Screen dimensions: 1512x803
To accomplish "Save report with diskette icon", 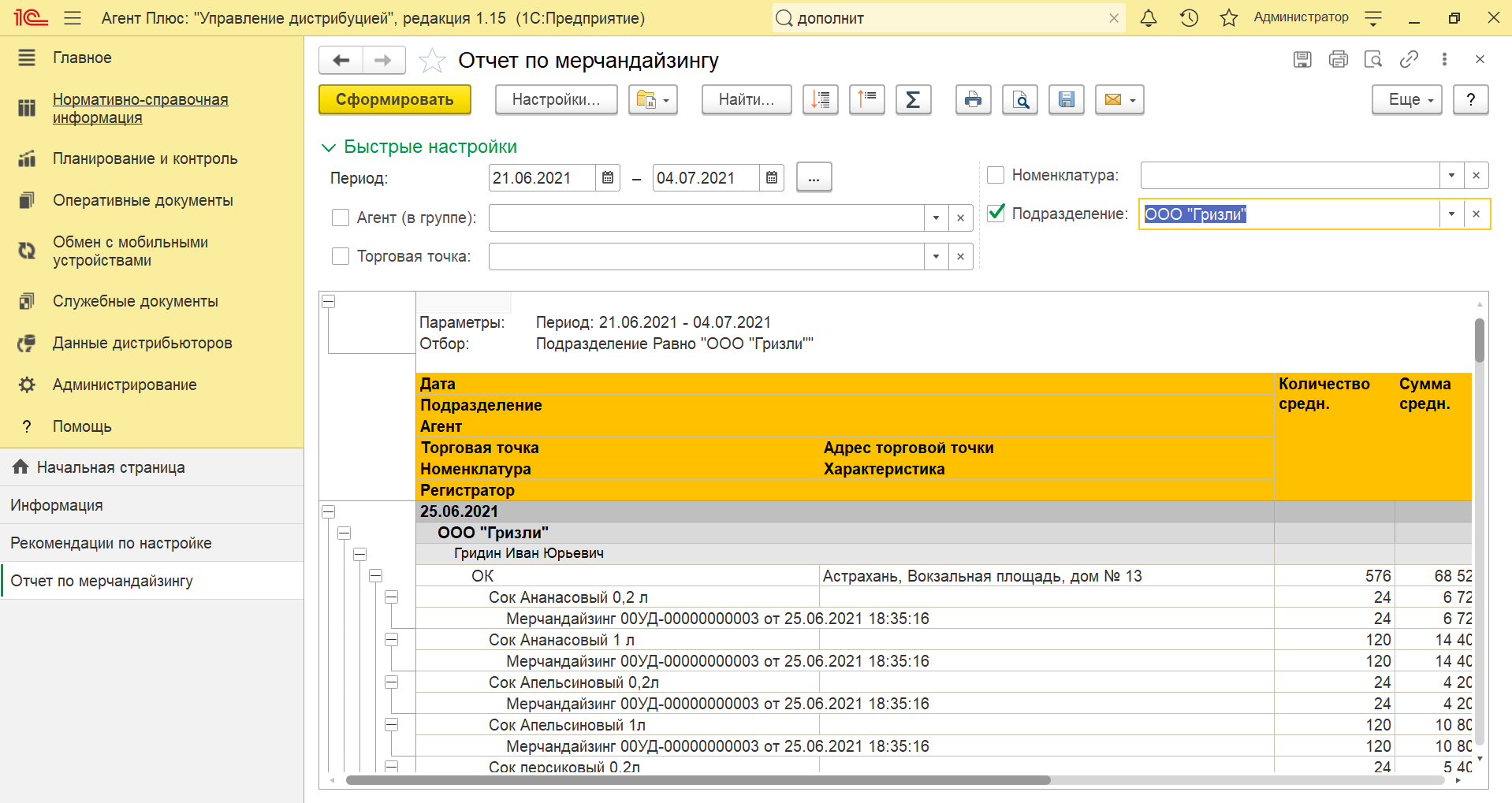I will coord(1066,100).
